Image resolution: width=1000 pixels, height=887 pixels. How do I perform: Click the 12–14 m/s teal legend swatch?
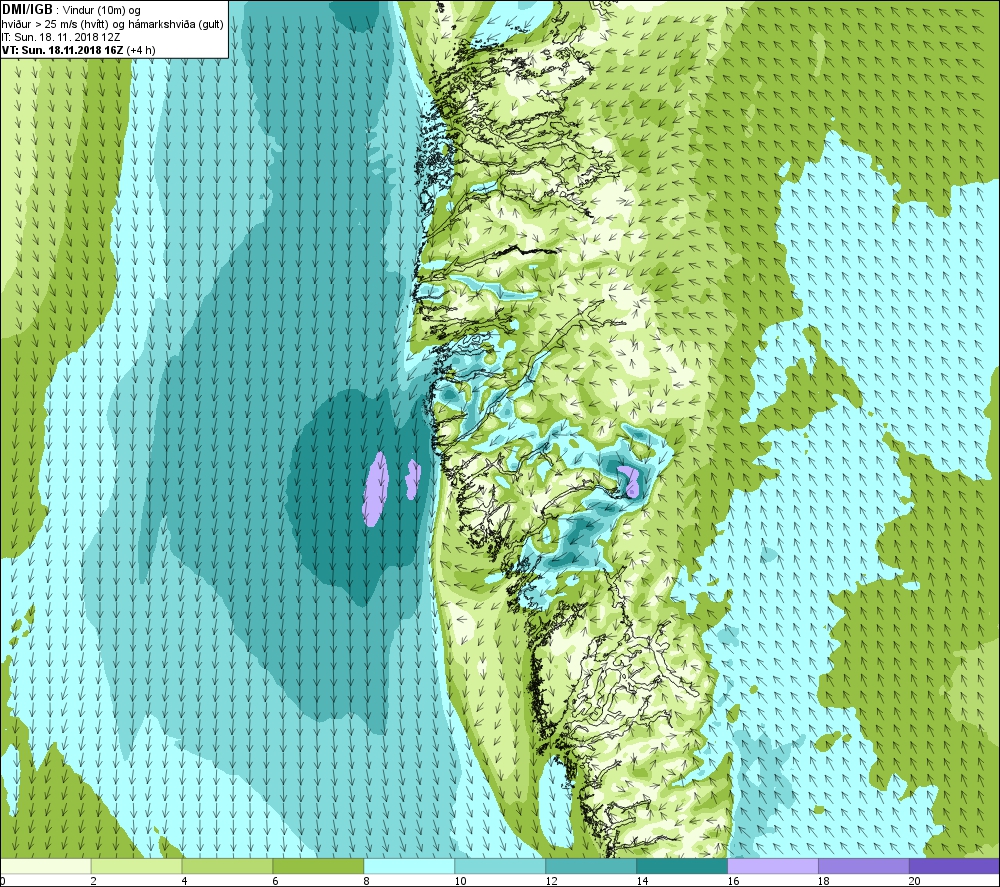click(x=591, y=866)
